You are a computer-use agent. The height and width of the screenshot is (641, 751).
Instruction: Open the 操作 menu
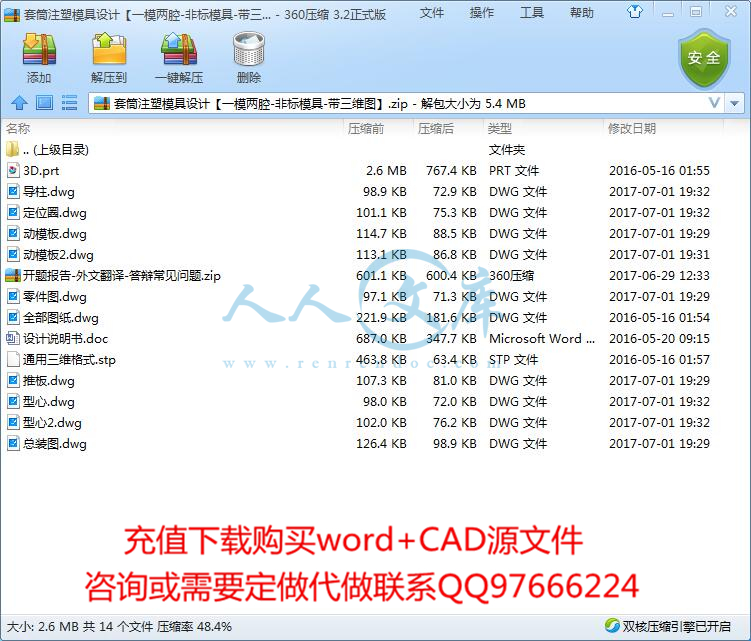coord(482,13)
